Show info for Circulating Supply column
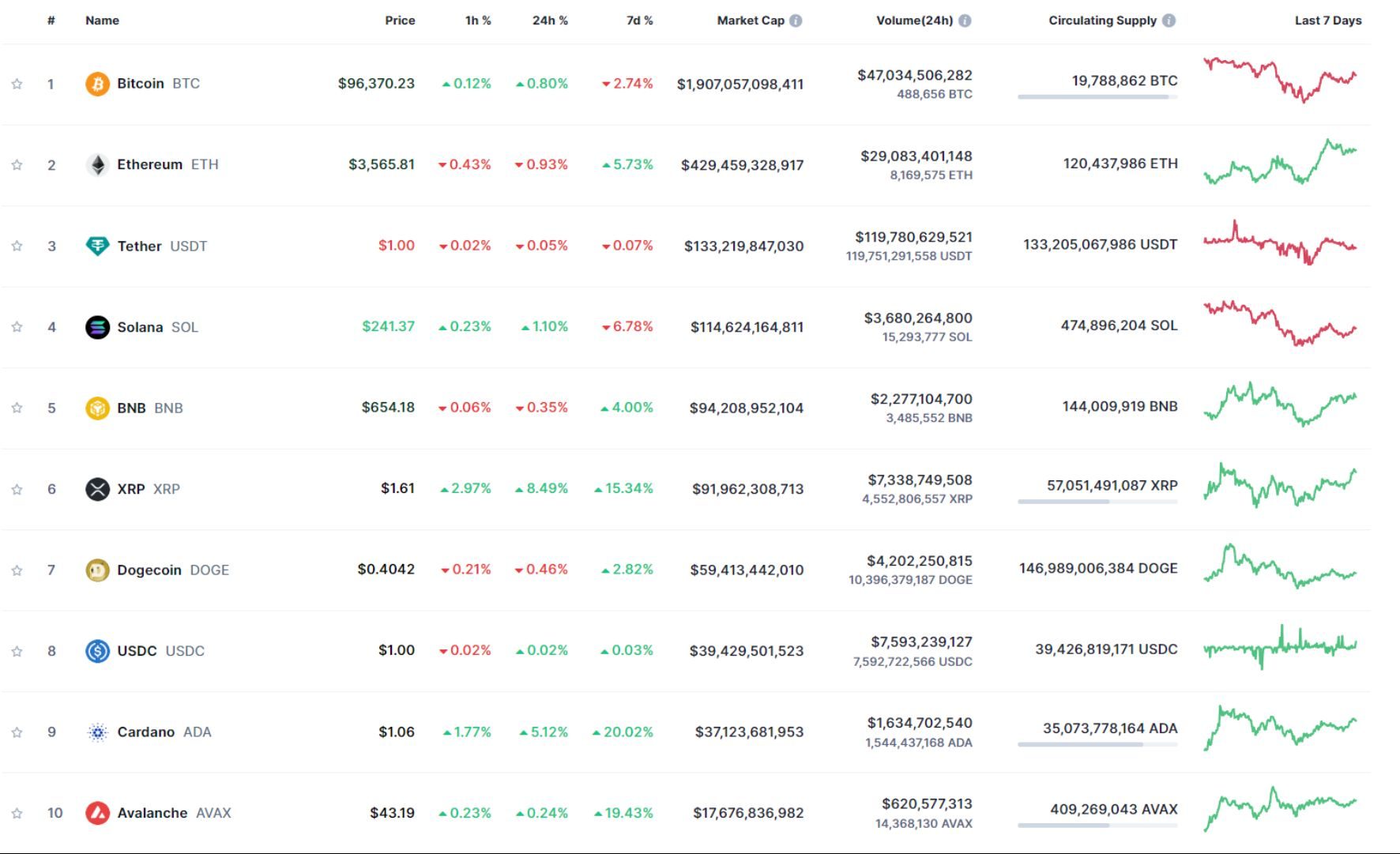The image size is (1400, 854). pyautogui.click(x=1169, y=21)
